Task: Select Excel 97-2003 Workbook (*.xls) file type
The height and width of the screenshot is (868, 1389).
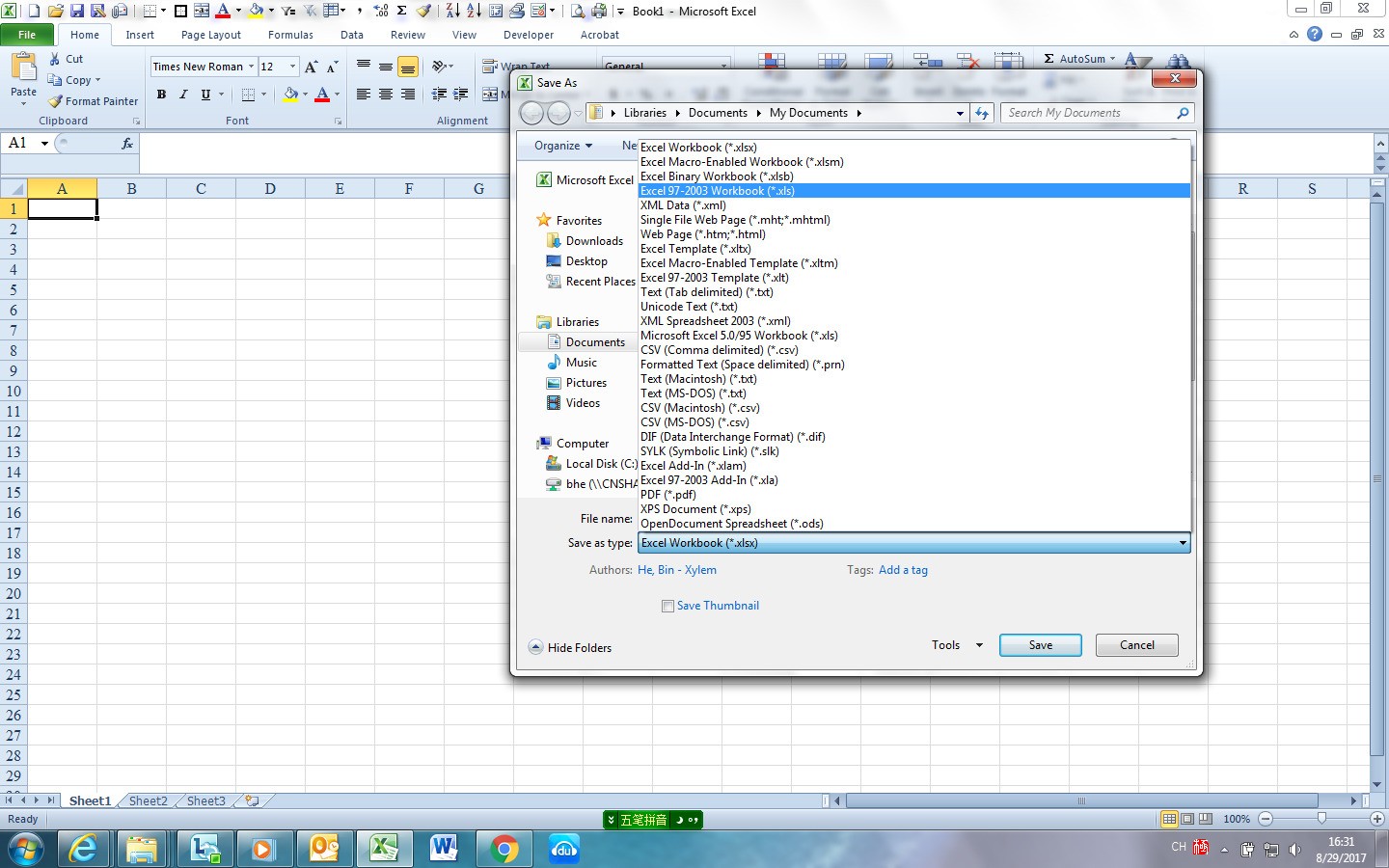Action: point(913,191)
